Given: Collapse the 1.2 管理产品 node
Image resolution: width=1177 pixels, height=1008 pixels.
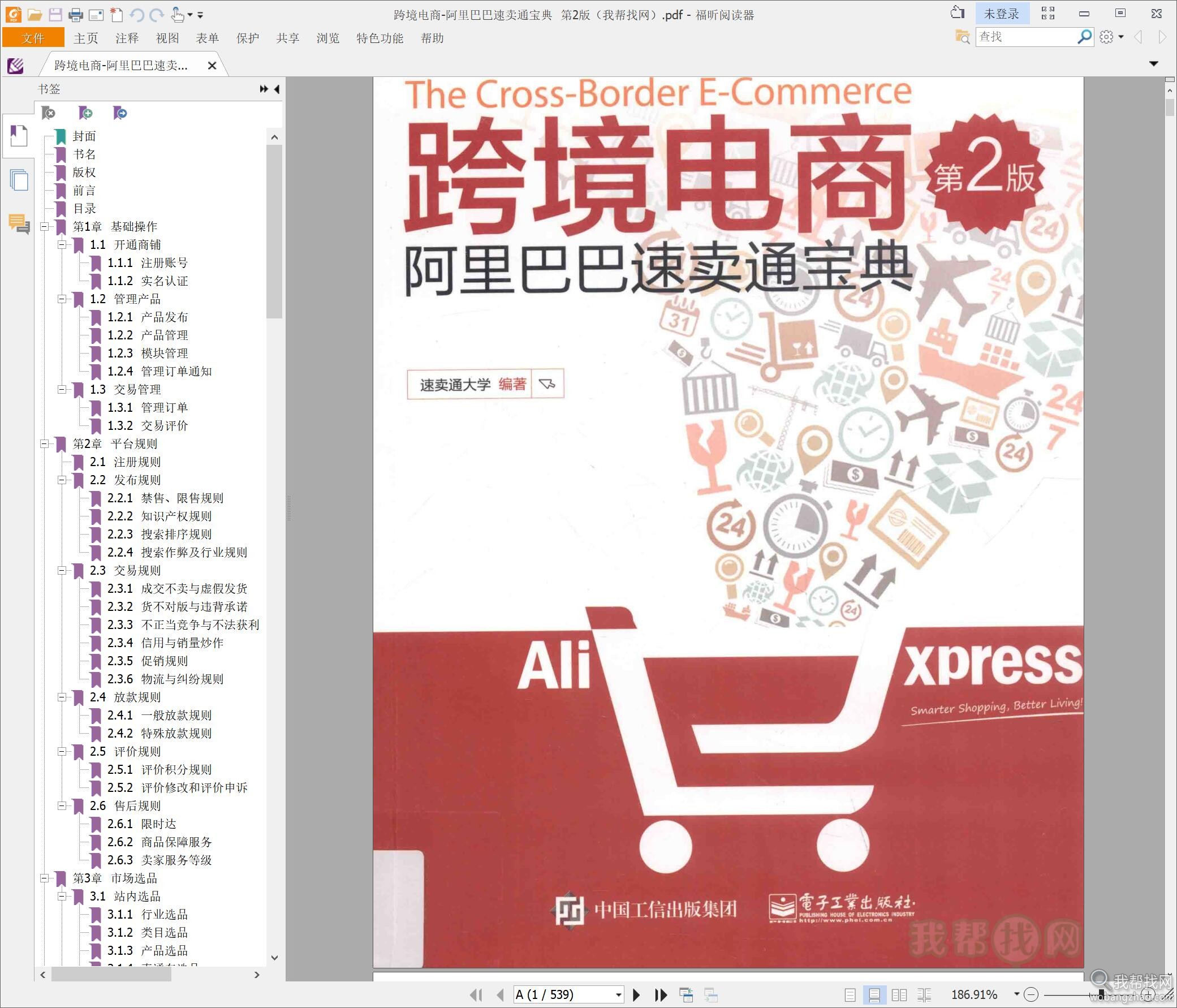Looking at the screenshot, I should click(x=62, y=299).
